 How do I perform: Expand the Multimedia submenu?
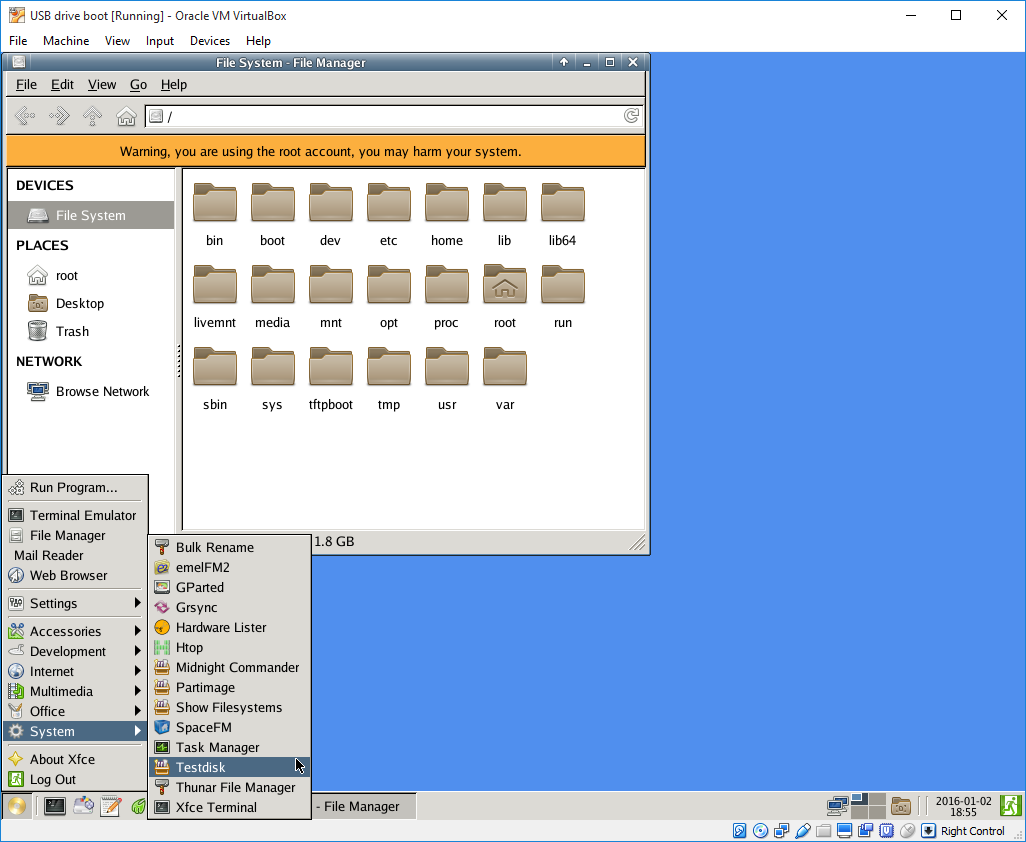coord(74,692)
